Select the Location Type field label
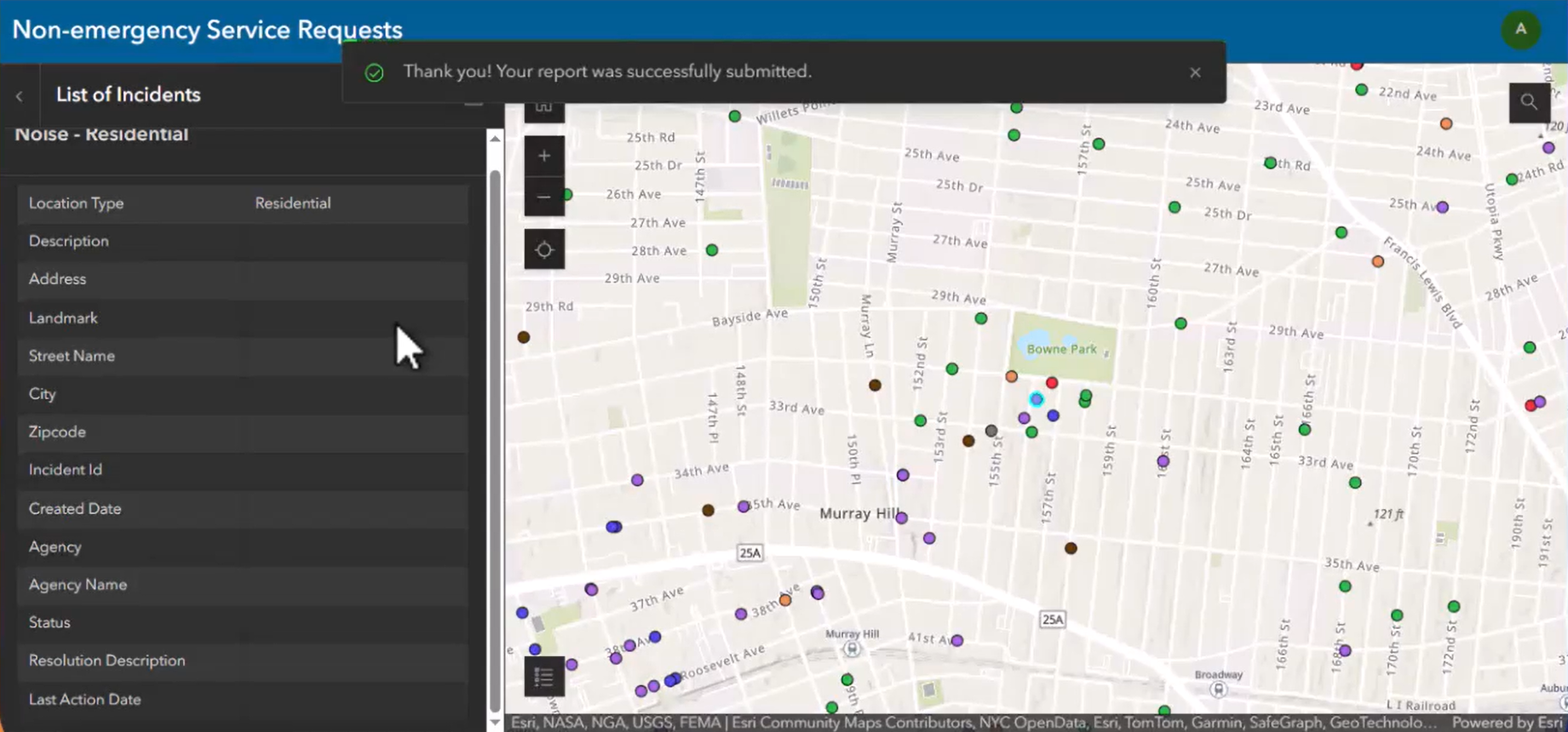 (77, 203)
